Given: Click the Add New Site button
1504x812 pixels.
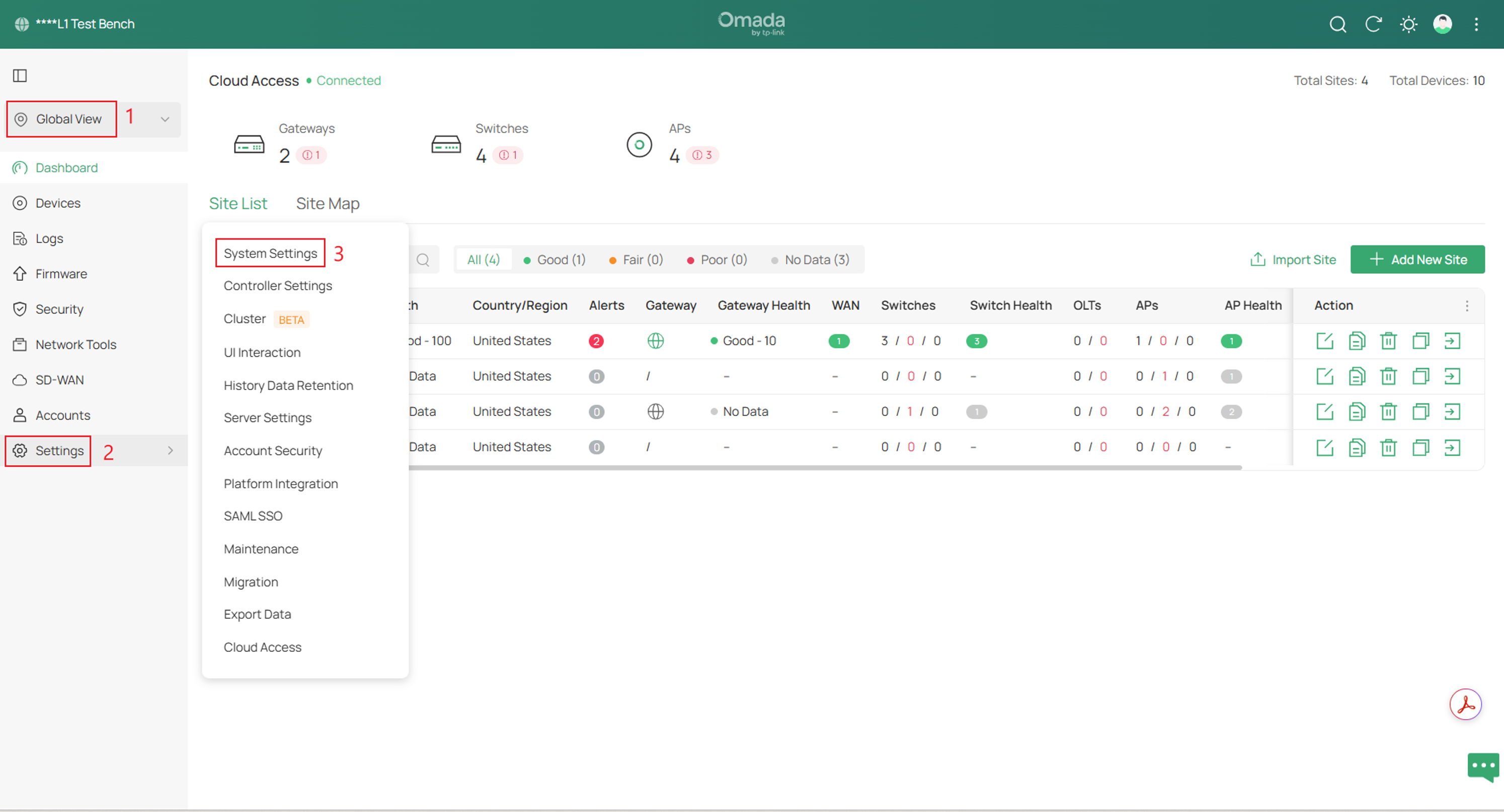Looking at the screenshot, I should tap(1417, 260).
